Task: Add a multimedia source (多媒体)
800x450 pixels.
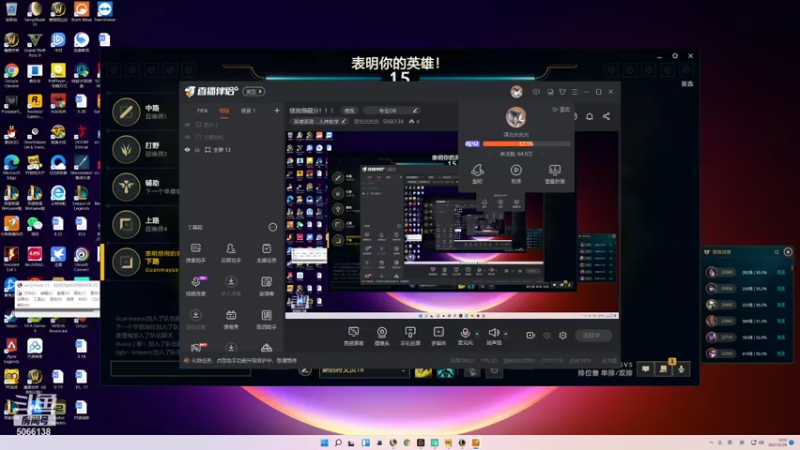Action: click(x=438, y=336)
